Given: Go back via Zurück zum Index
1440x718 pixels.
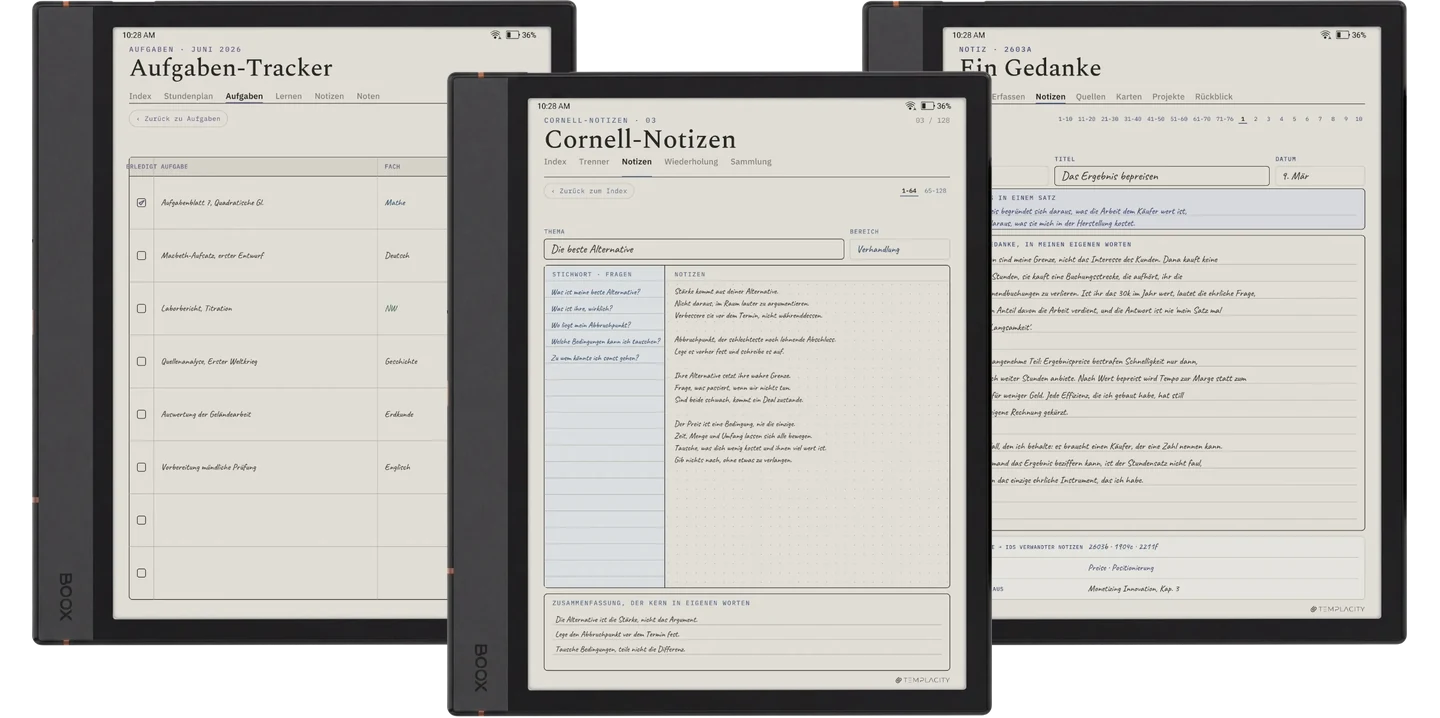Looking at the screenshot, I should tap(589, 191).
